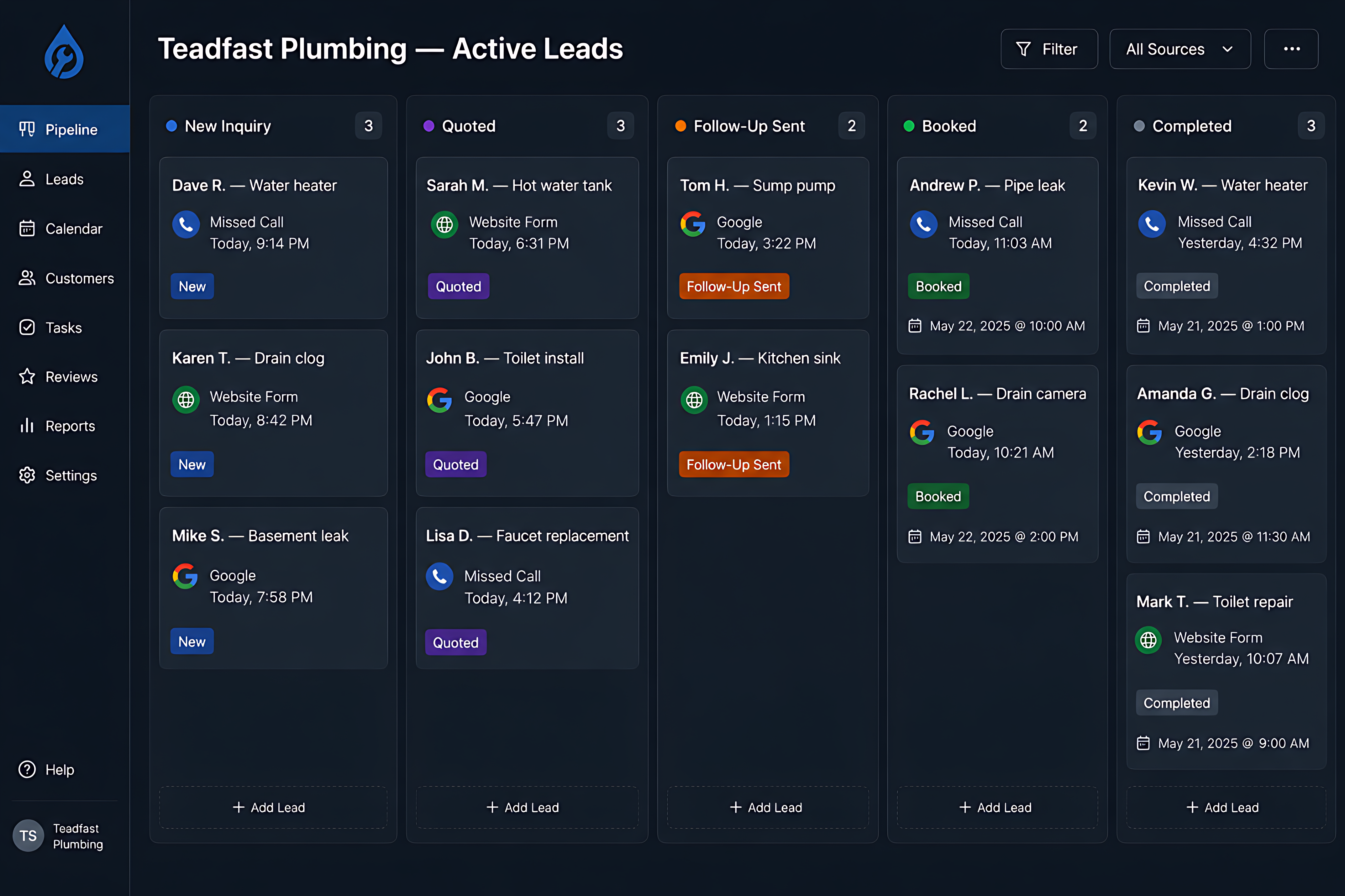Click the Quoted tag on Sarah M. card
The height and width of the screenshot is (896, 1345).
pos(458,286)
